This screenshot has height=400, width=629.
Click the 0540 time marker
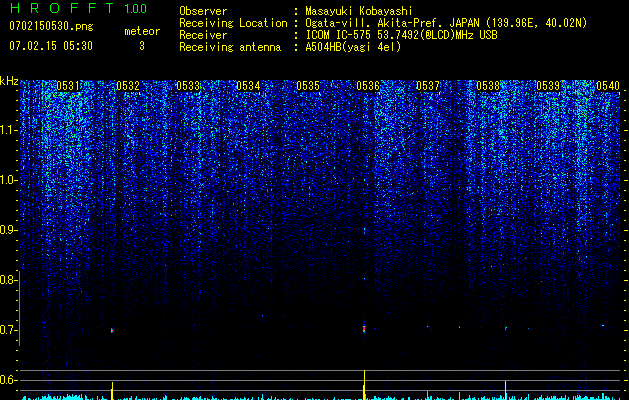coord(608,86)
